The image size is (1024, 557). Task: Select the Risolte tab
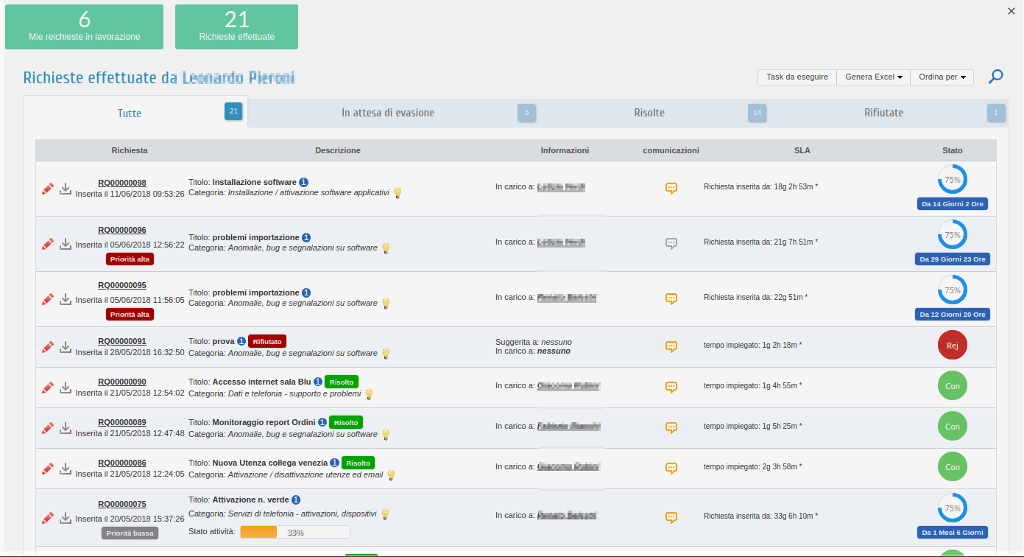(648, 113)
